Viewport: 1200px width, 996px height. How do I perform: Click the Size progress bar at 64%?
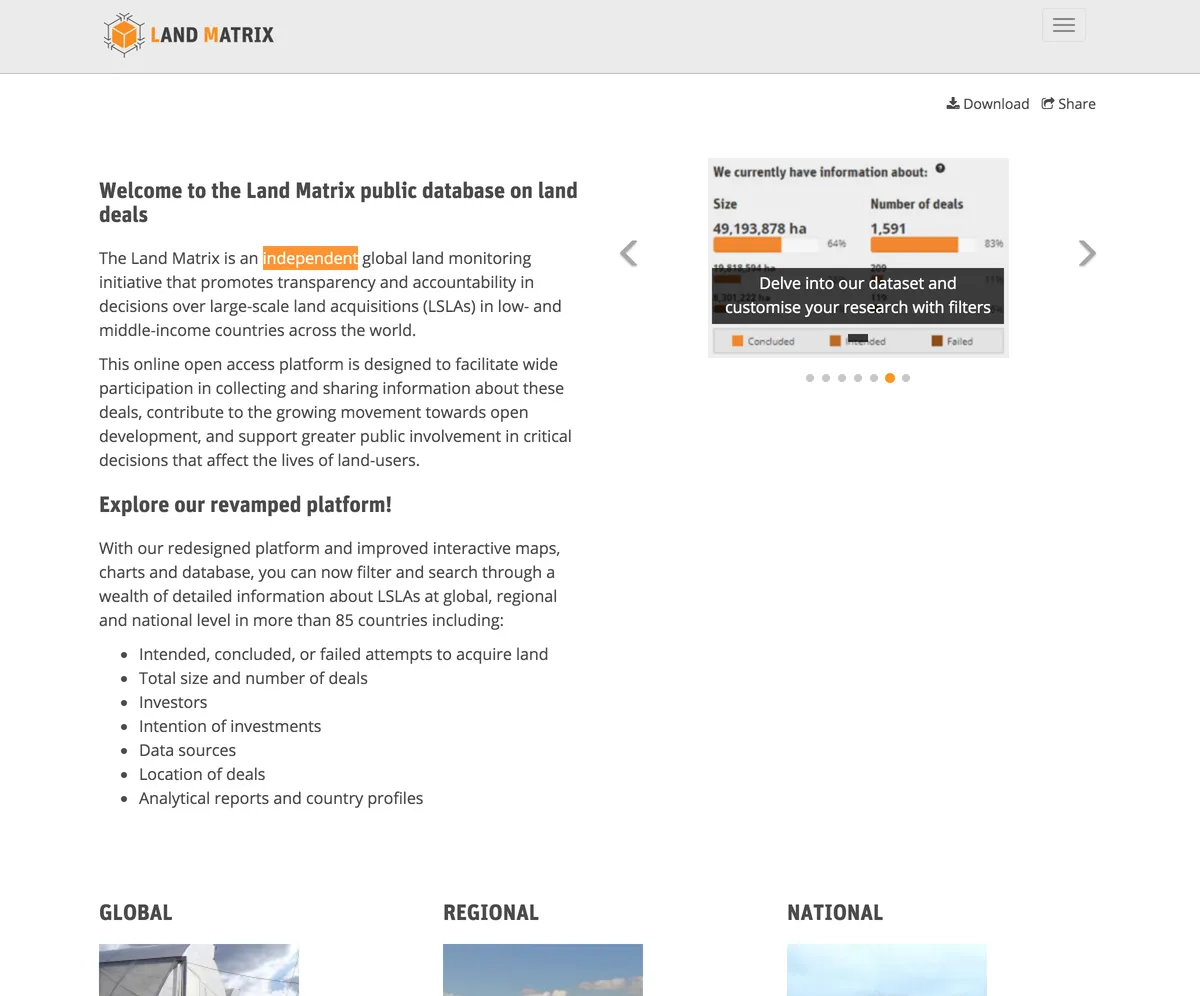[766, 244]
